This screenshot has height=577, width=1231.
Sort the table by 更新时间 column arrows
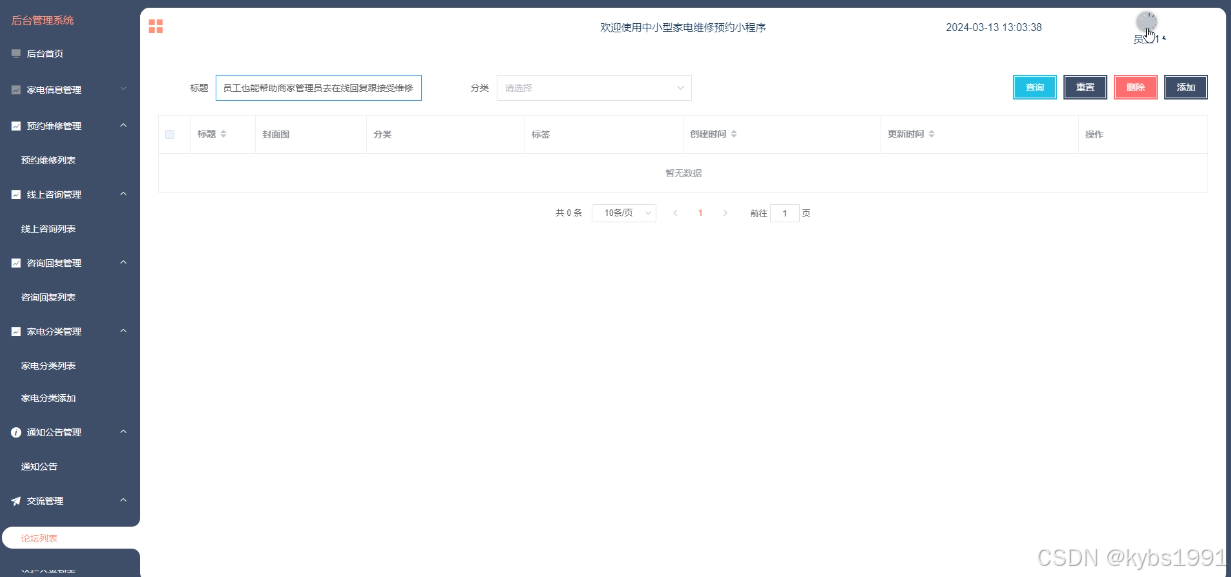(x=931, y=134)
